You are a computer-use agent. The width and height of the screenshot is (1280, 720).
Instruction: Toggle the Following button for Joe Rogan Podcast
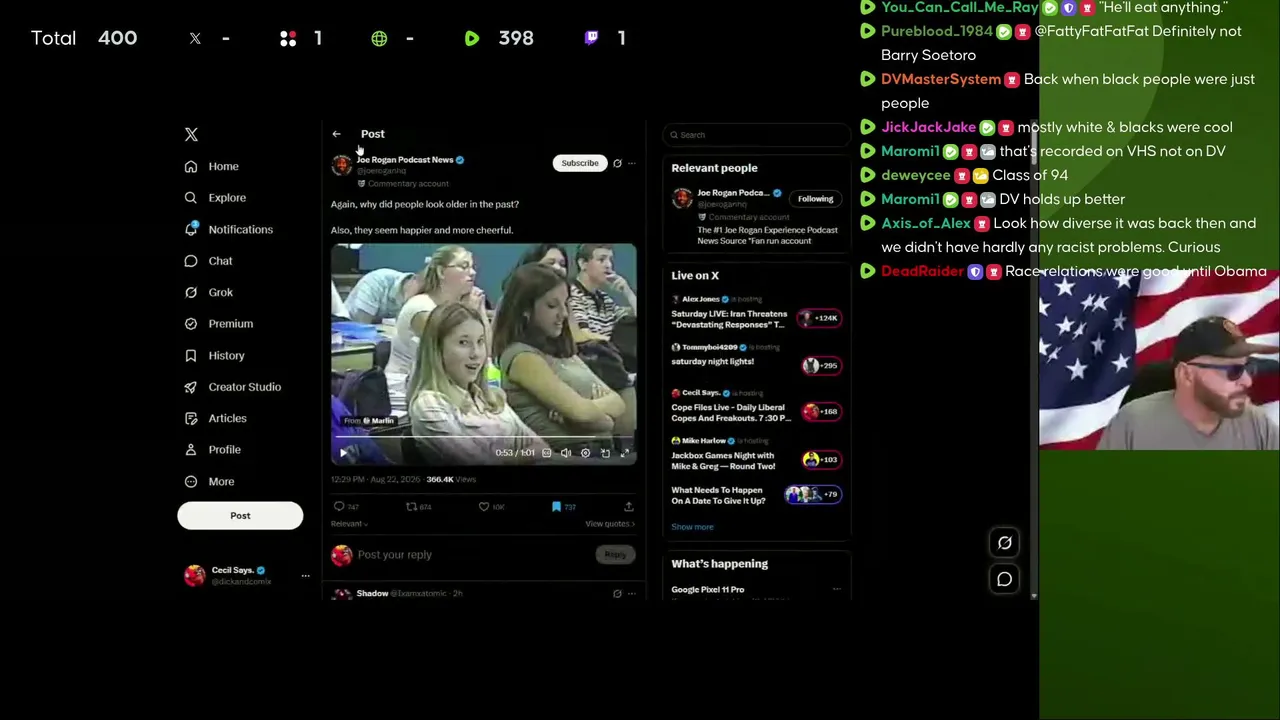point(815,199)
